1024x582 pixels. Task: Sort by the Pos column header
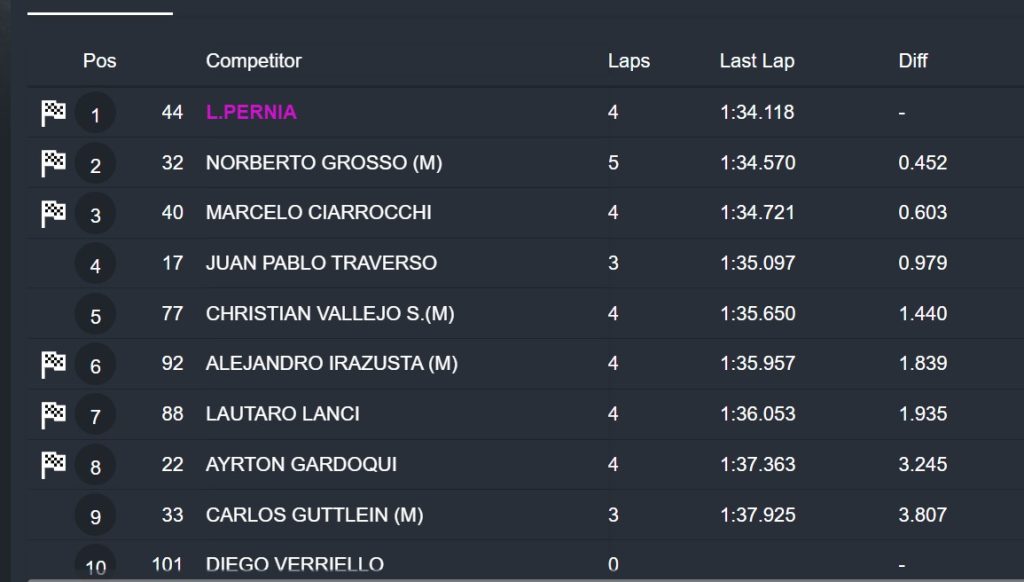[99, 61]
